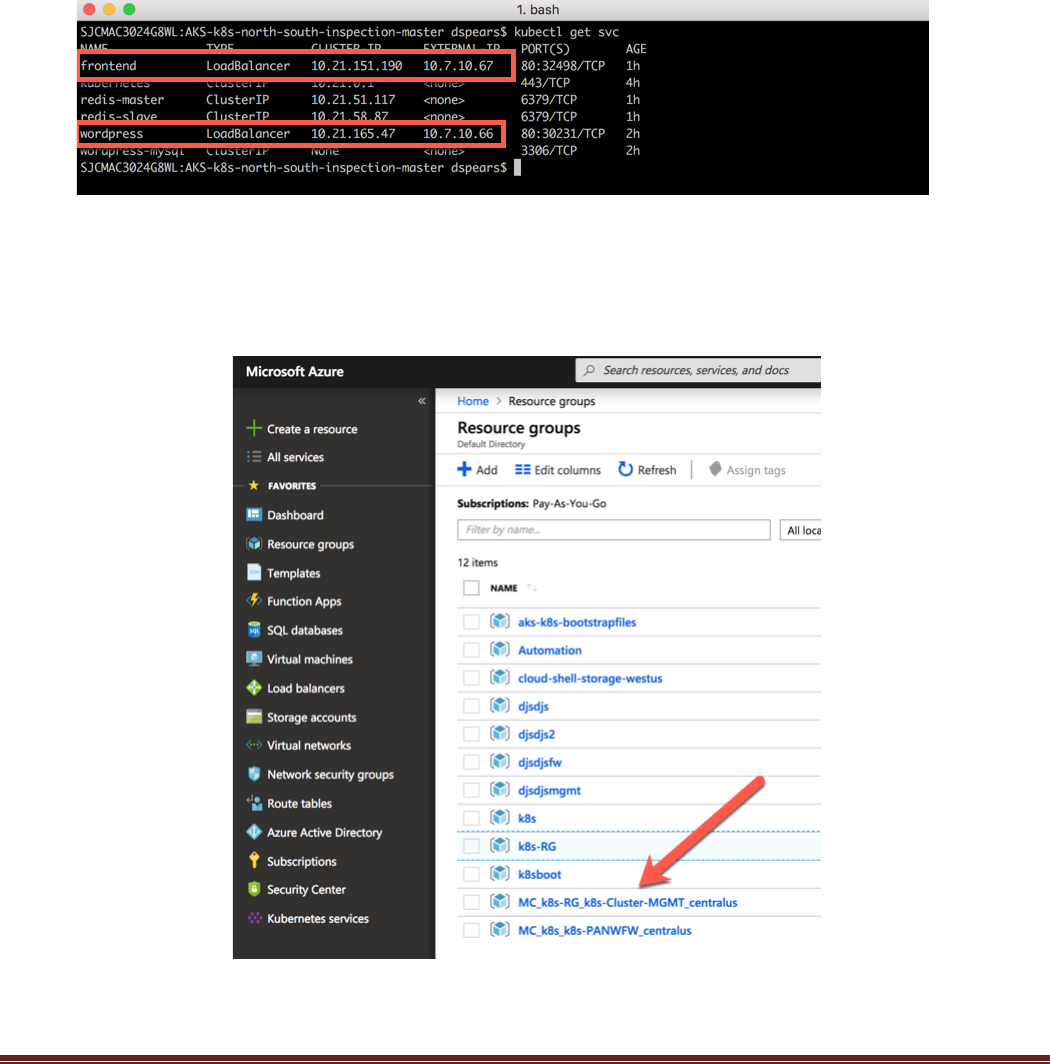Click the green maximize button of bash window
Viewport: 1050px width, 1064px height.
(129, 10)
